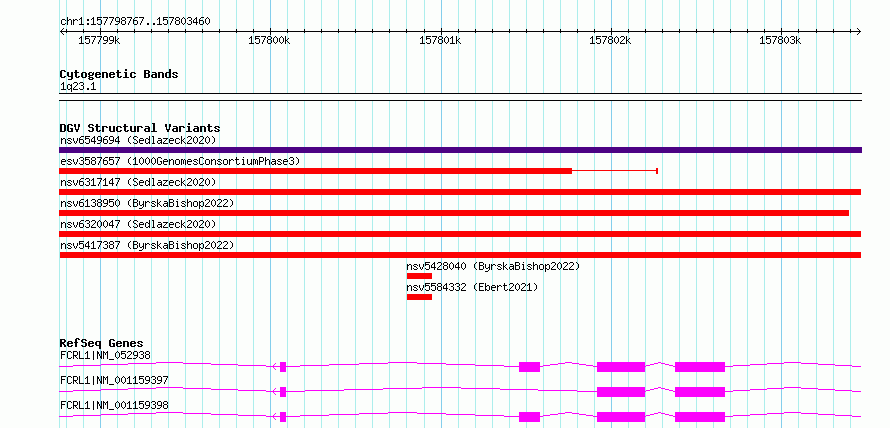Image resolution: width=890 pixels, height=428 pixels.
Task: Click the 157802k ruler tick label
Action: [610, 40]
